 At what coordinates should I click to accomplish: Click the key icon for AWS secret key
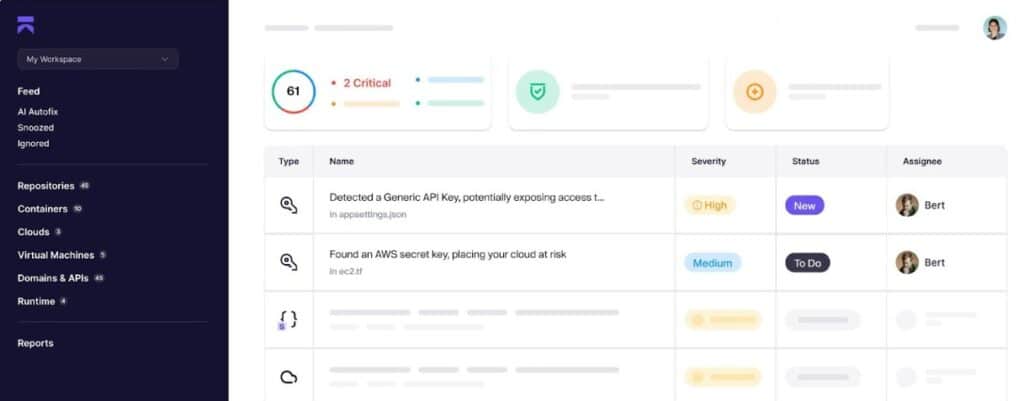click(x=289, y=262)
